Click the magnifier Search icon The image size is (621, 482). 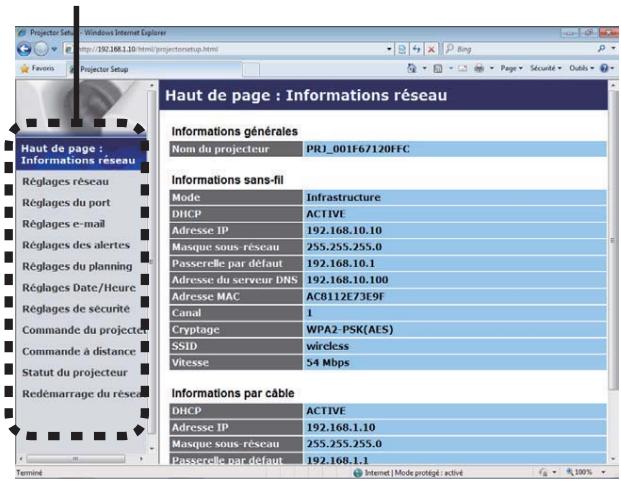click(601, 49)
